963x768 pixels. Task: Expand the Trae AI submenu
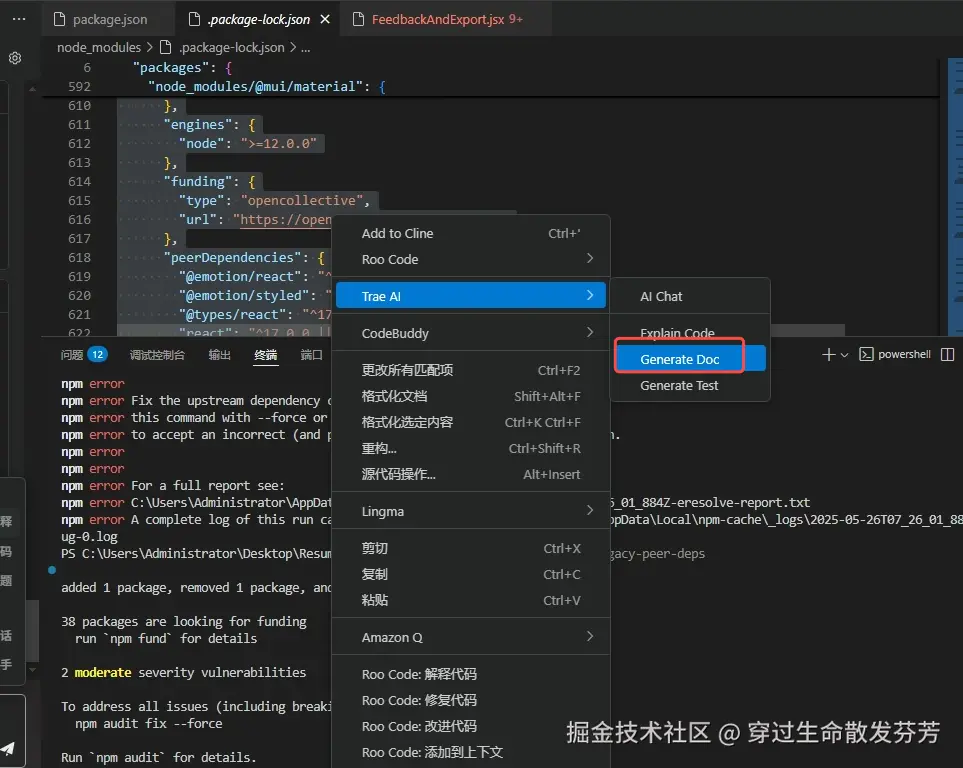point(470,296)
